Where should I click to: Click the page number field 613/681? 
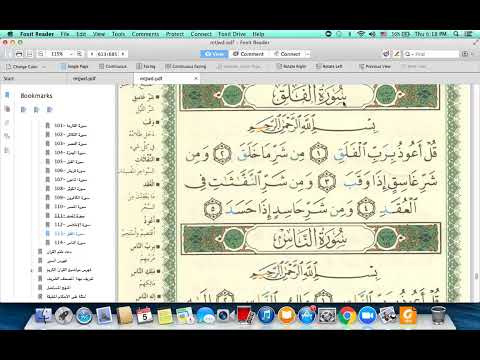pyautogui.click(x=107, y=54)
